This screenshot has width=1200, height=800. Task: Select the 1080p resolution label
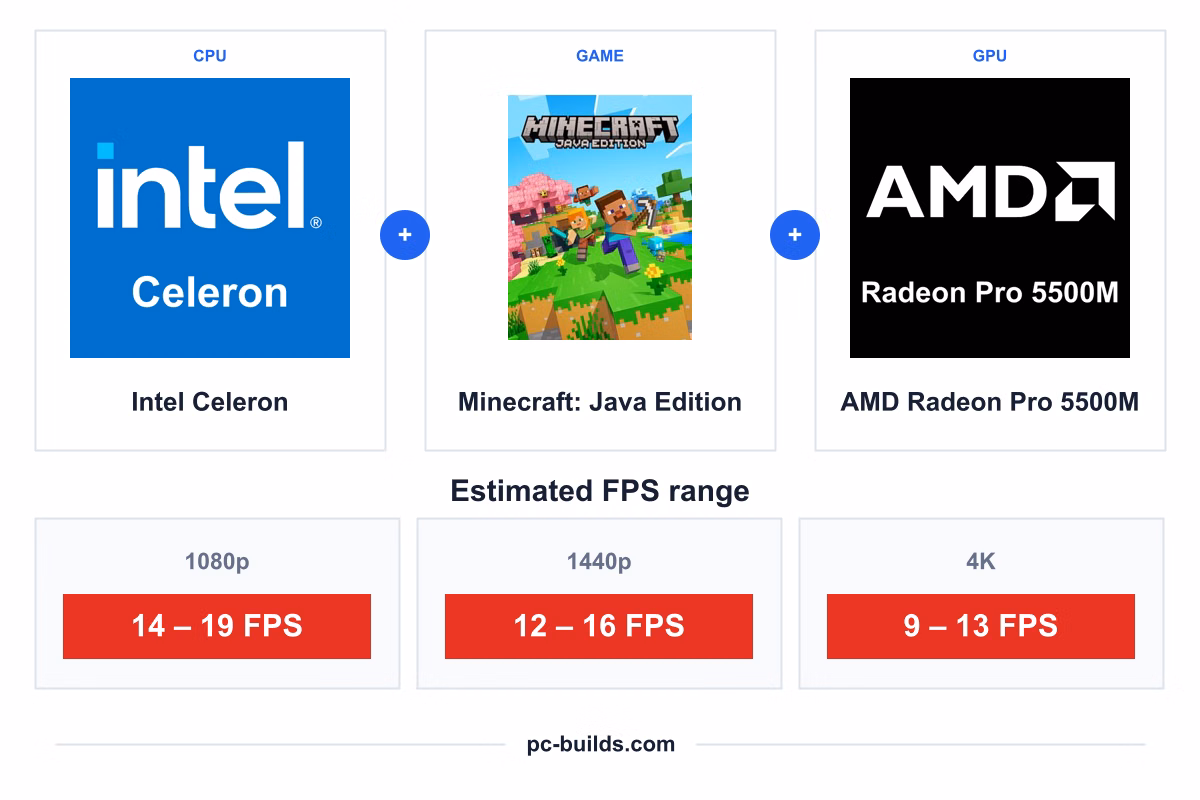[x=217, y=562]
